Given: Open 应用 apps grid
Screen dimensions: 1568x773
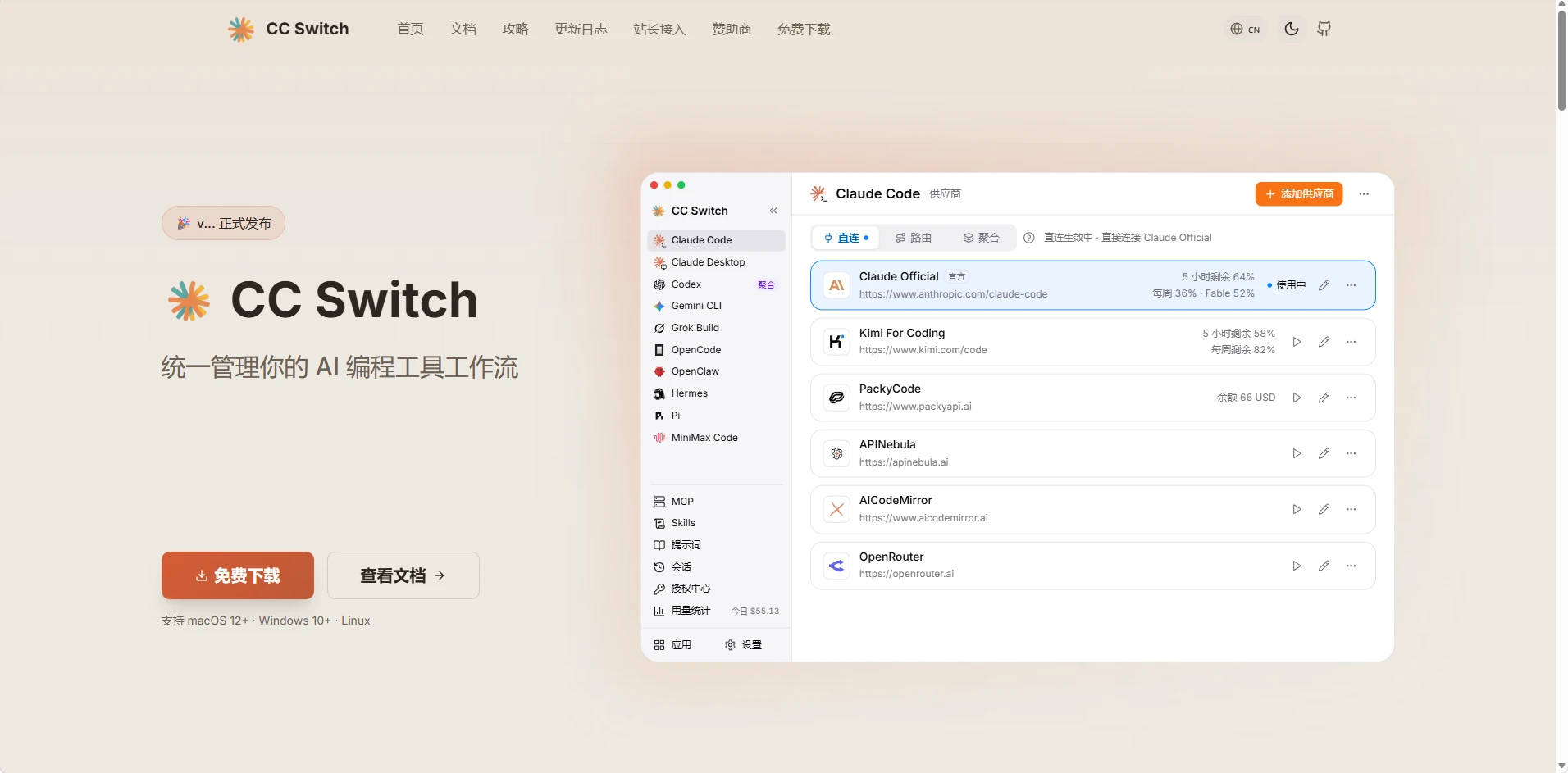Looking at the screenshot, I should click(672, 645).
